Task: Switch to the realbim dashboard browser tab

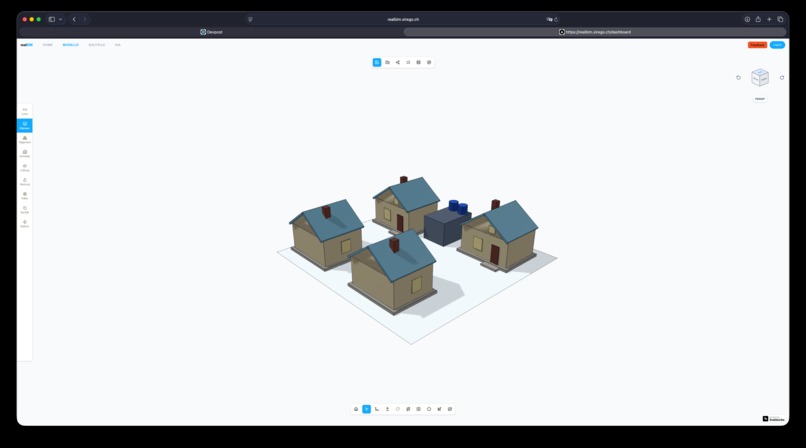Action: [595, 32]
